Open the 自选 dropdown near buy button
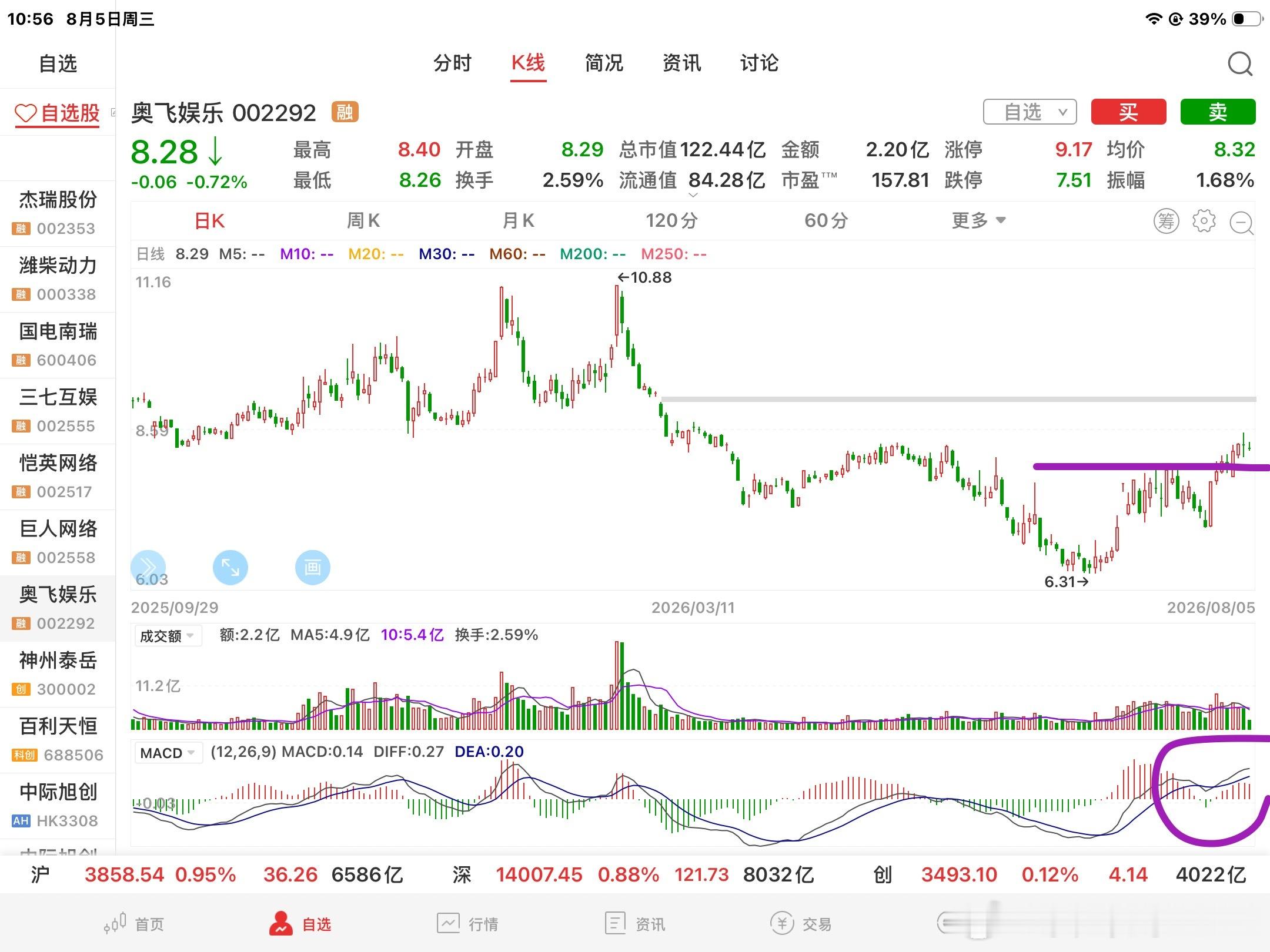The height and width of the screenshot is (952, 1270). (x=1030, y=112)
